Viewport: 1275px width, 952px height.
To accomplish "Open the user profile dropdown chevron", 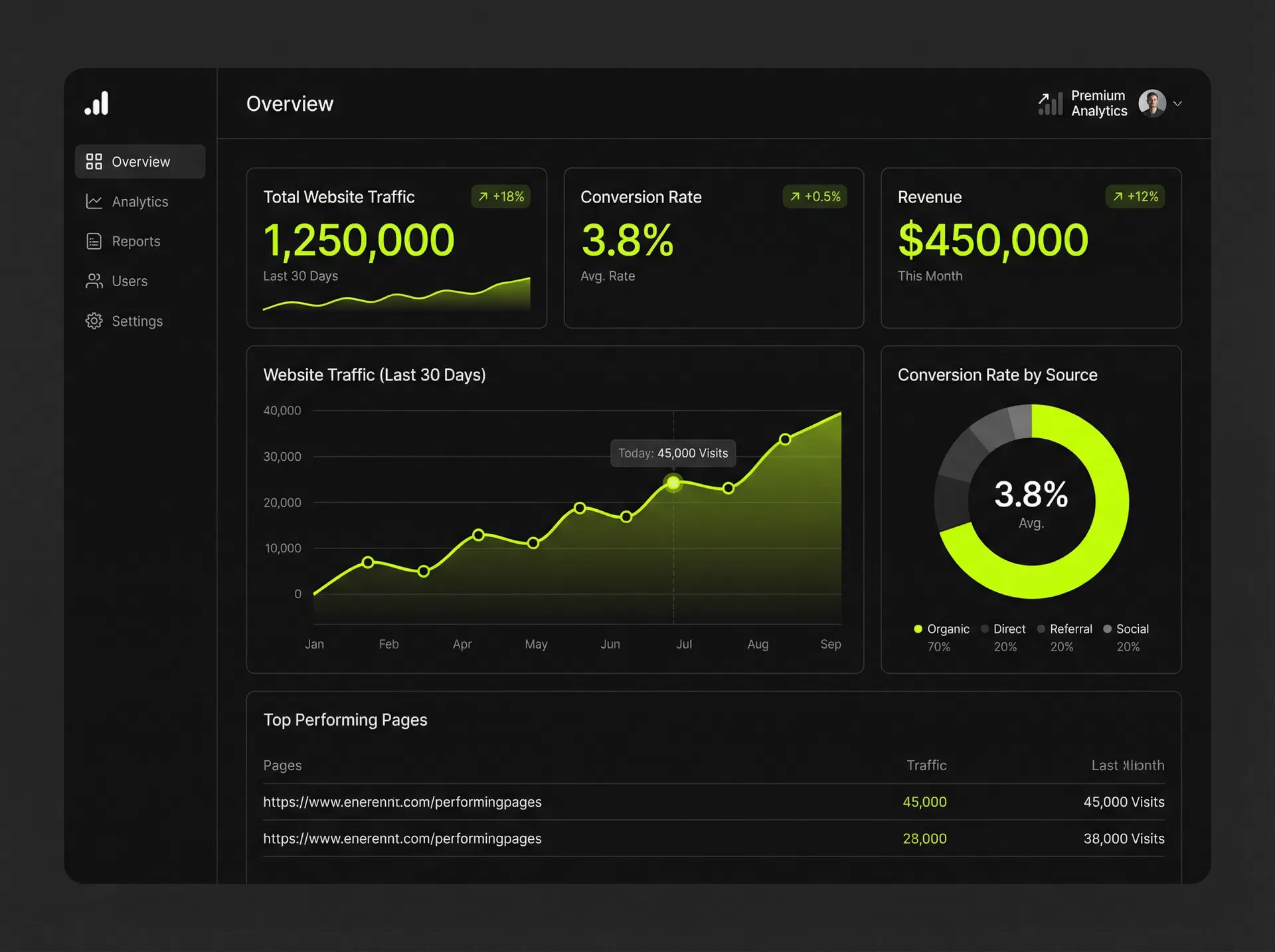I will click(1179, 104).
